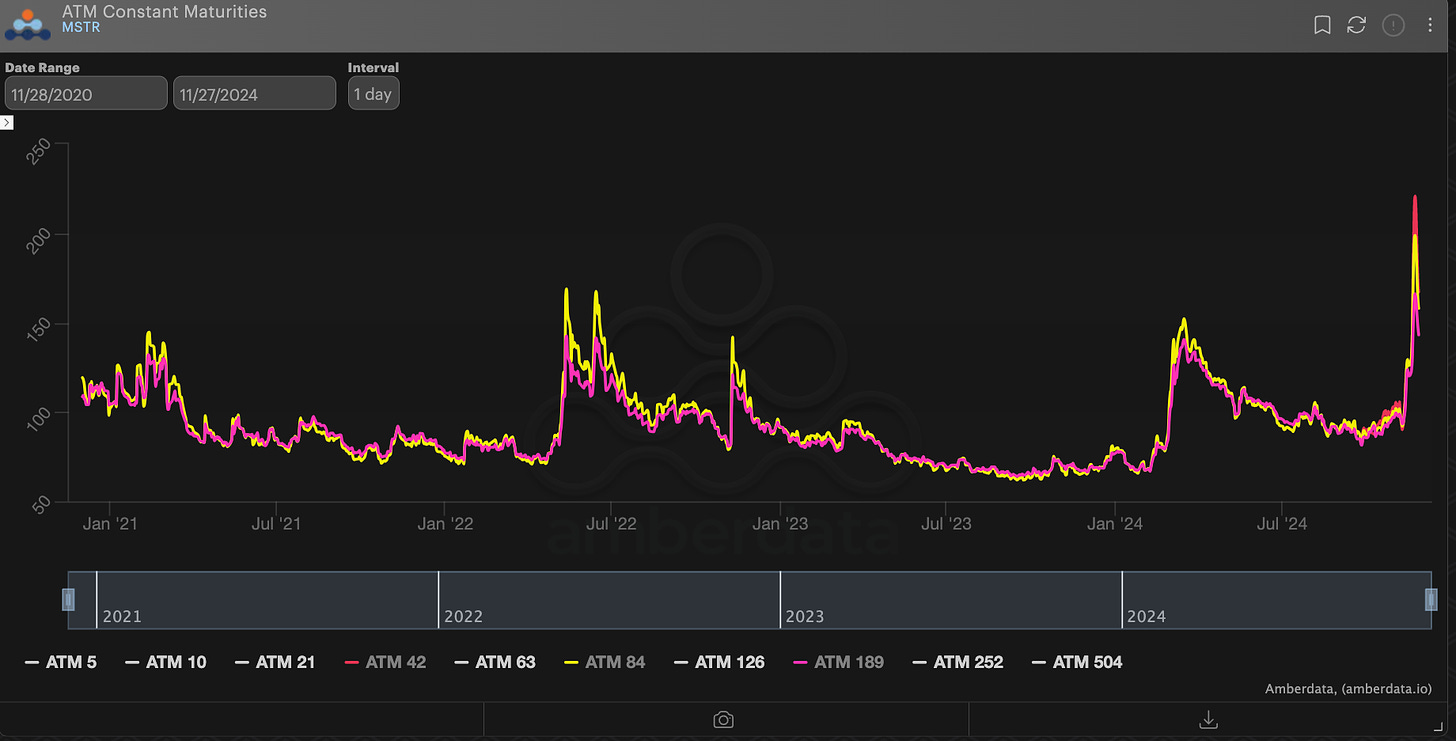Toggle the ATM 21 series
Screen dimensions: 1456x741
(x=275, y=662)
